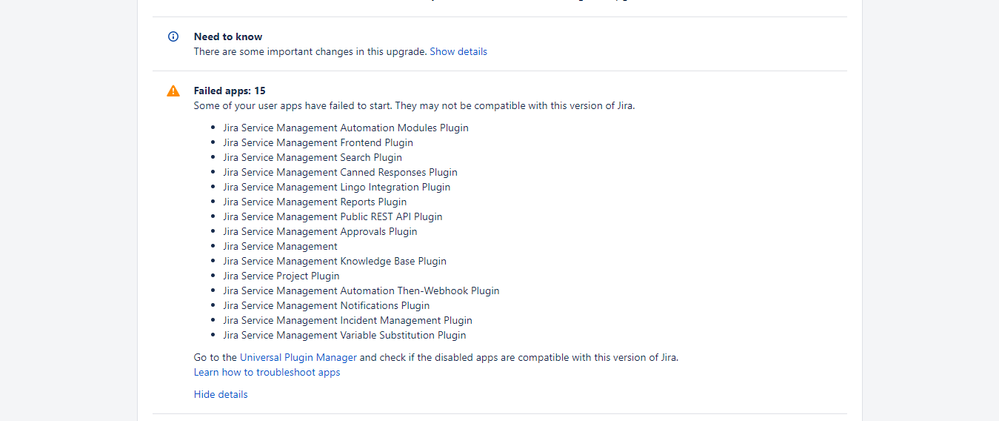
Task: Select Jira Service Management Public REST API Plugin
Action: (333, 217)
